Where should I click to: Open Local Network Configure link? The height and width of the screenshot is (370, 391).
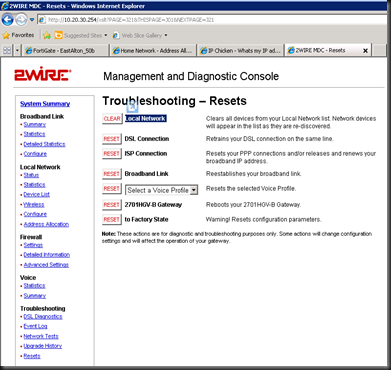[35, 214]
